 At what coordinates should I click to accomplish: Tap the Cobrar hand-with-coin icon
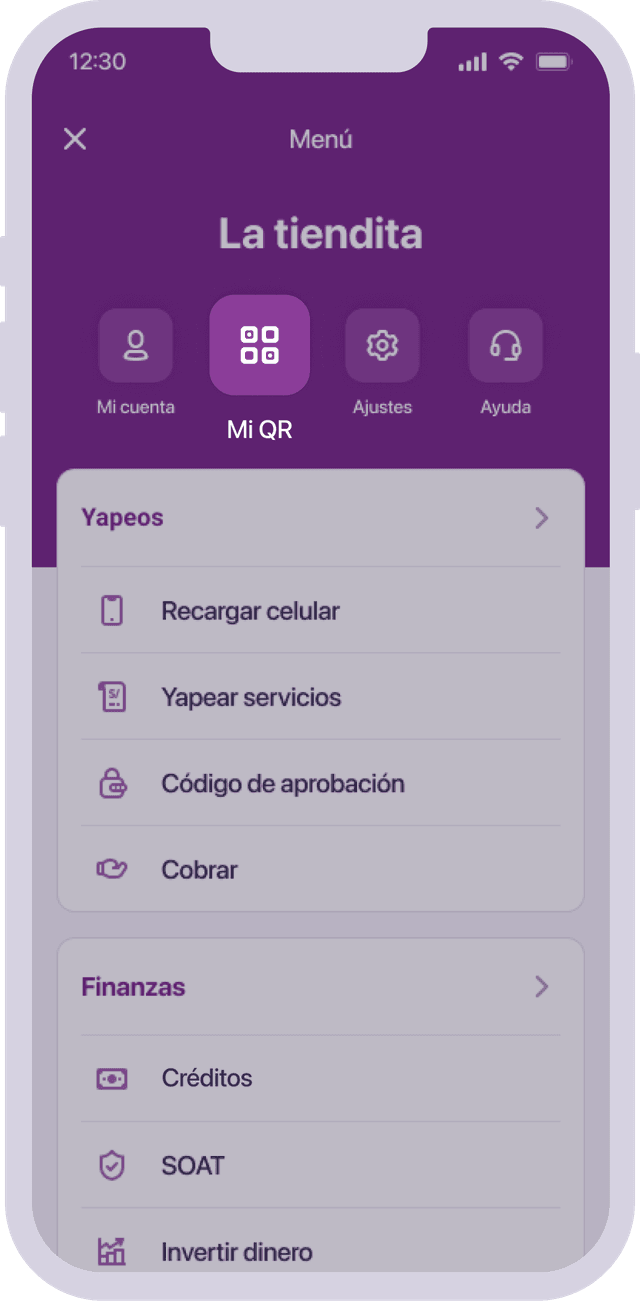113,869
